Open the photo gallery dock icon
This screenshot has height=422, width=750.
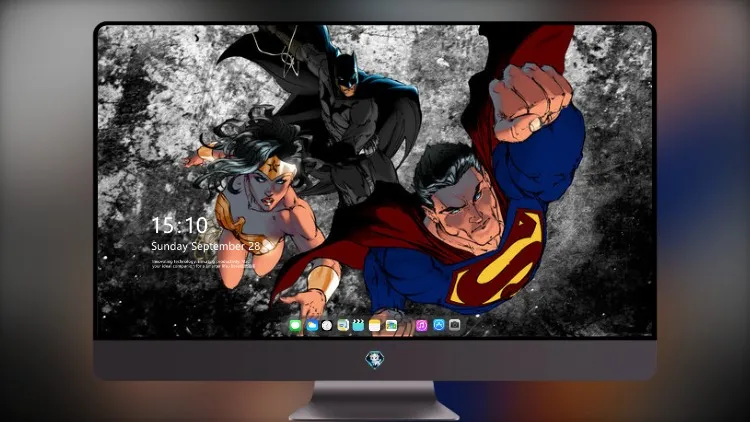[391, 325]
